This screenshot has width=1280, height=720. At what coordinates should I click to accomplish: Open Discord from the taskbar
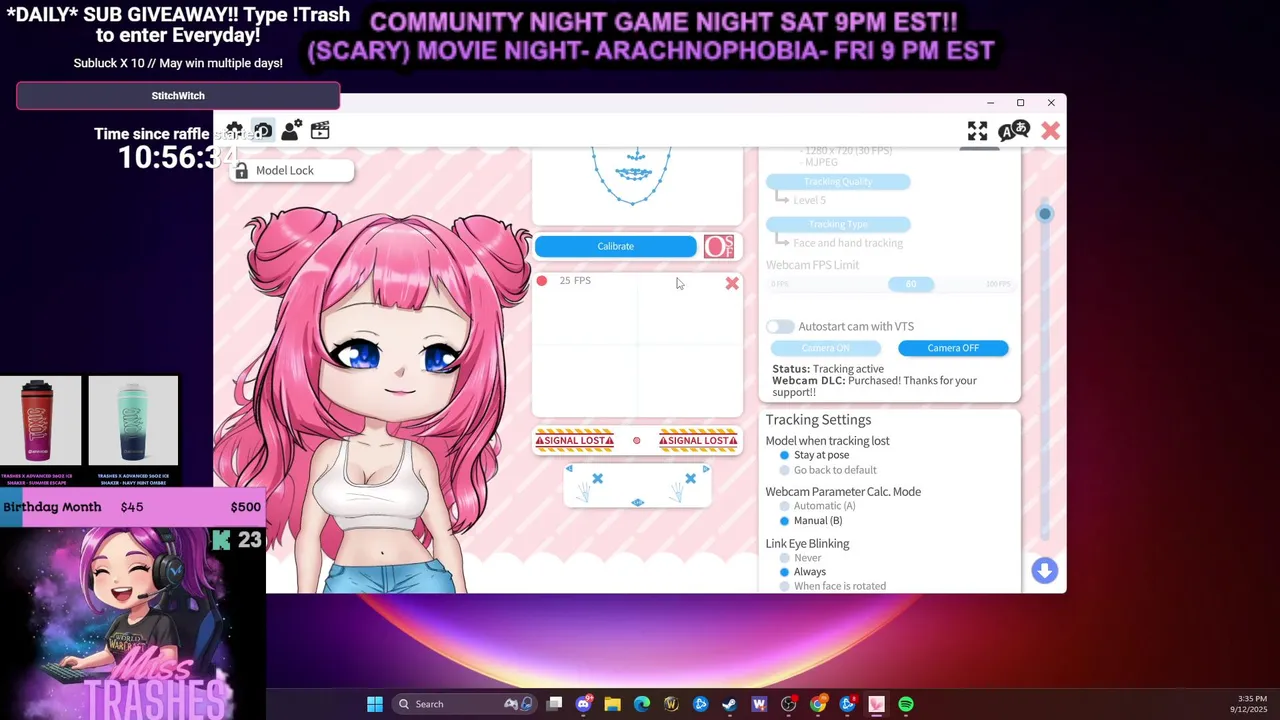coord(584,704)
